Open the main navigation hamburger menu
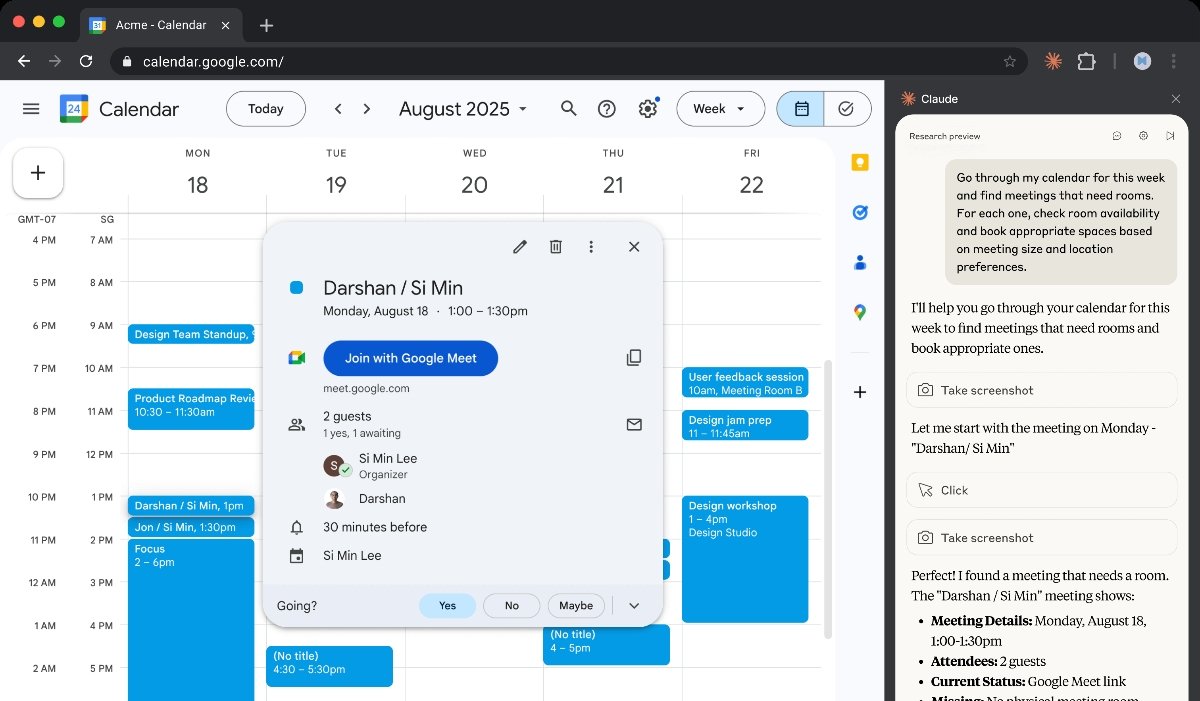 [x=31, y=108]
